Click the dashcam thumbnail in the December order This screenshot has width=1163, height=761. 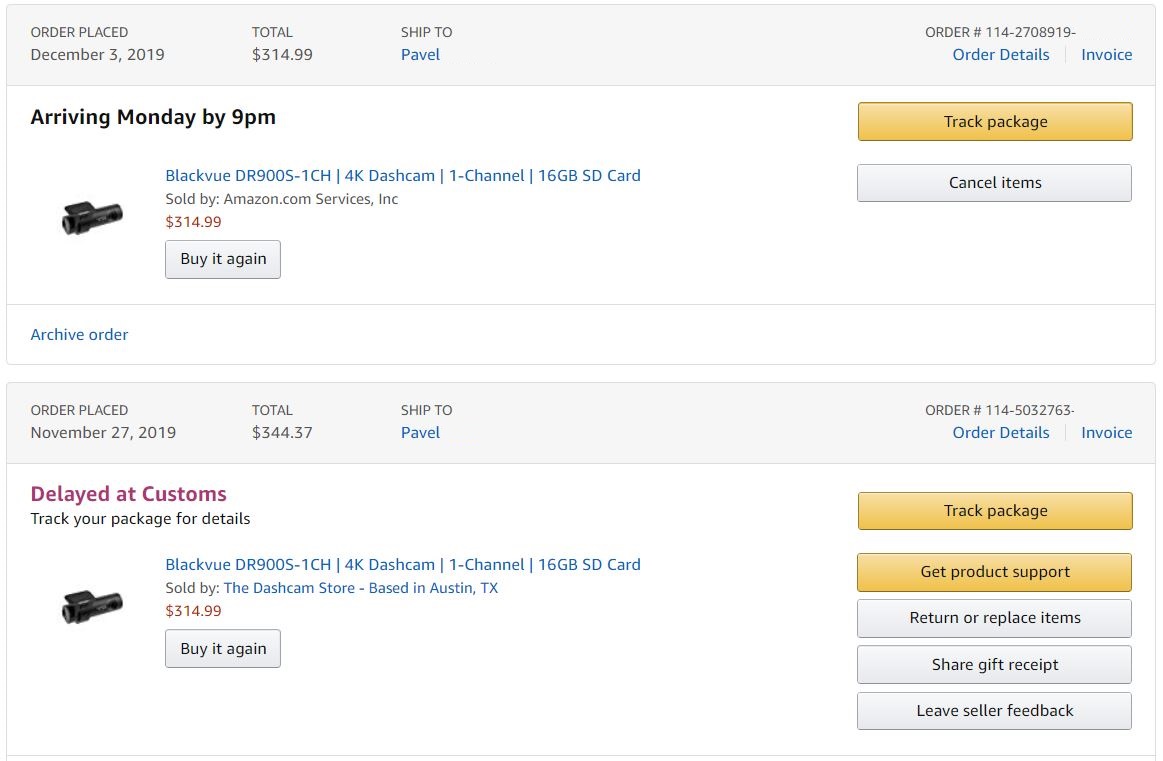point(92,217)
